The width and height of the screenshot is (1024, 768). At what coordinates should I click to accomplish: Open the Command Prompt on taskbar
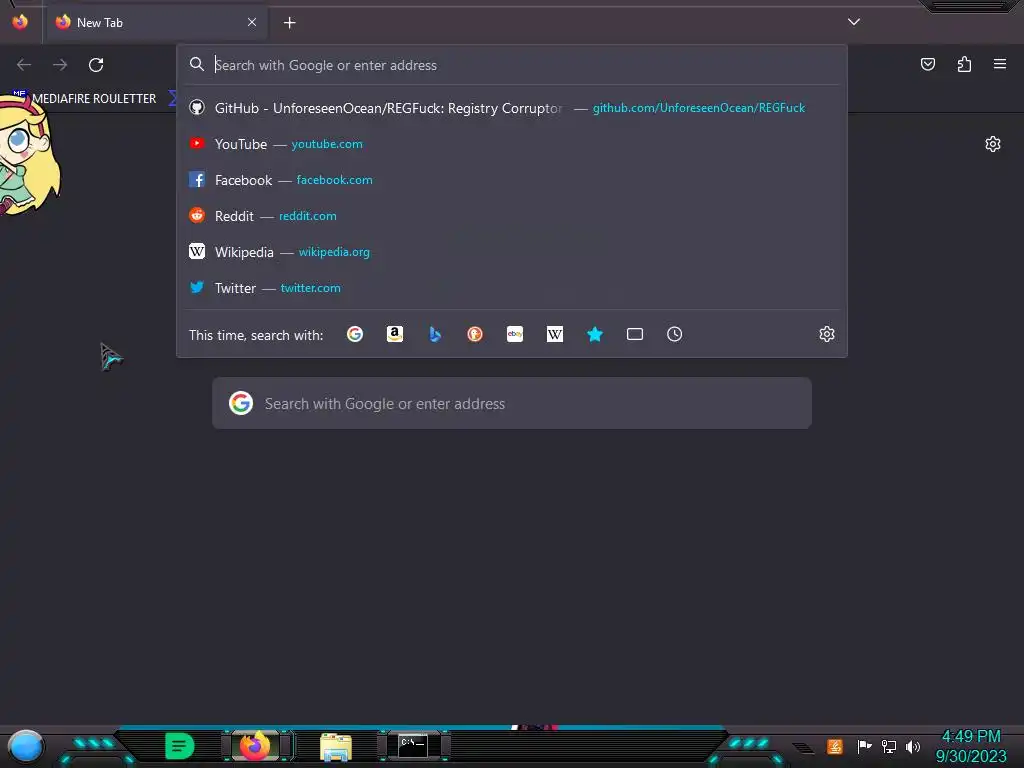(x=413, y=746)
